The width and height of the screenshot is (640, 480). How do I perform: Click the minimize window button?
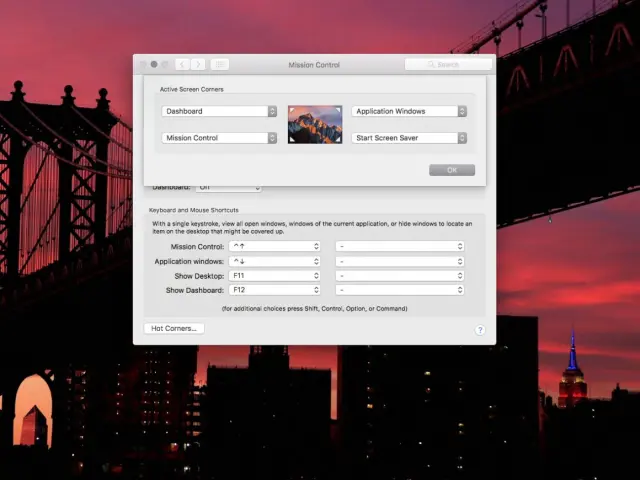pos(154,64)
